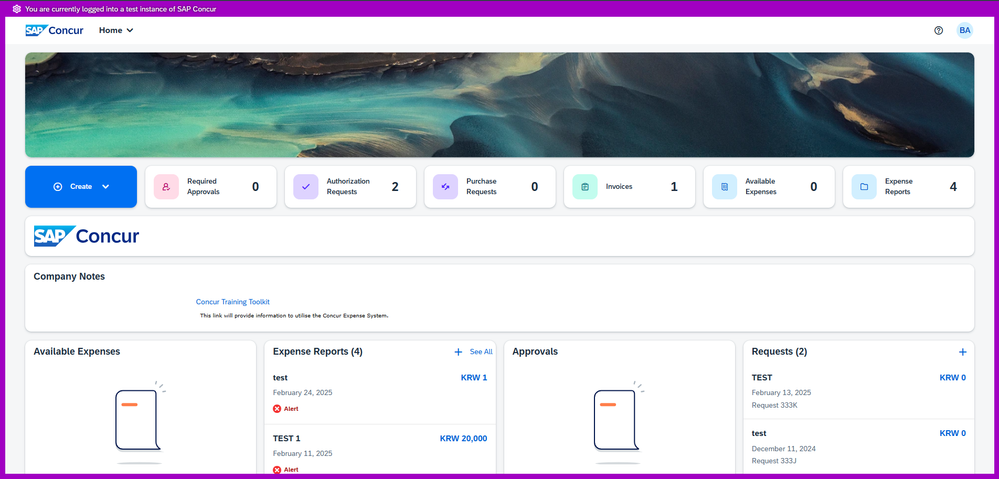
Task: Click the Approvals panel heading
Action: 535,352
